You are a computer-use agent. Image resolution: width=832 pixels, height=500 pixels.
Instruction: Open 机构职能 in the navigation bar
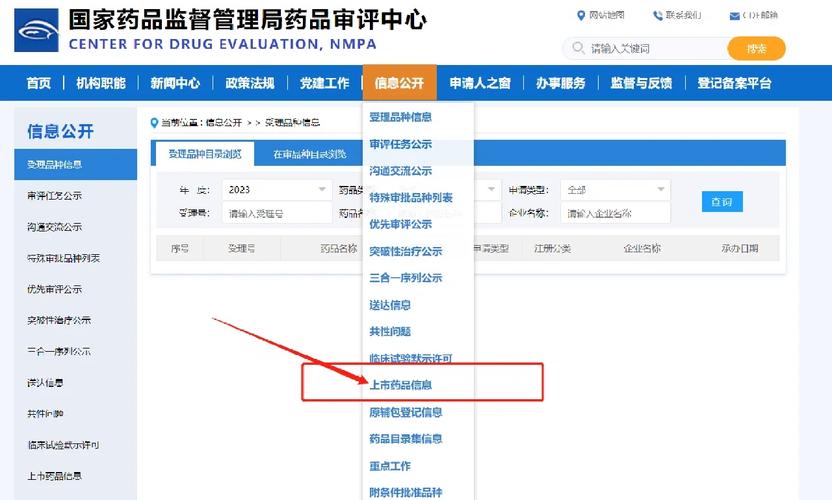tap(101, 83)
